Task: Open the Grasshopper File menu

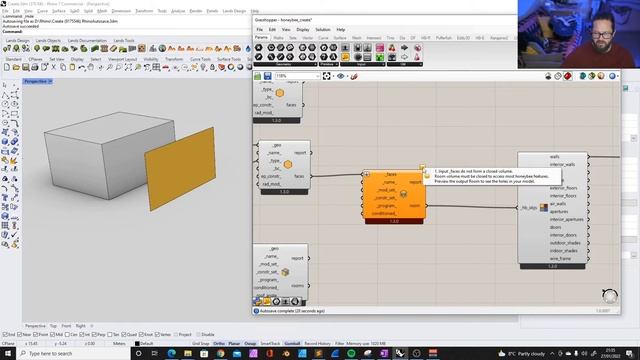Action: [x=260, y=29]
